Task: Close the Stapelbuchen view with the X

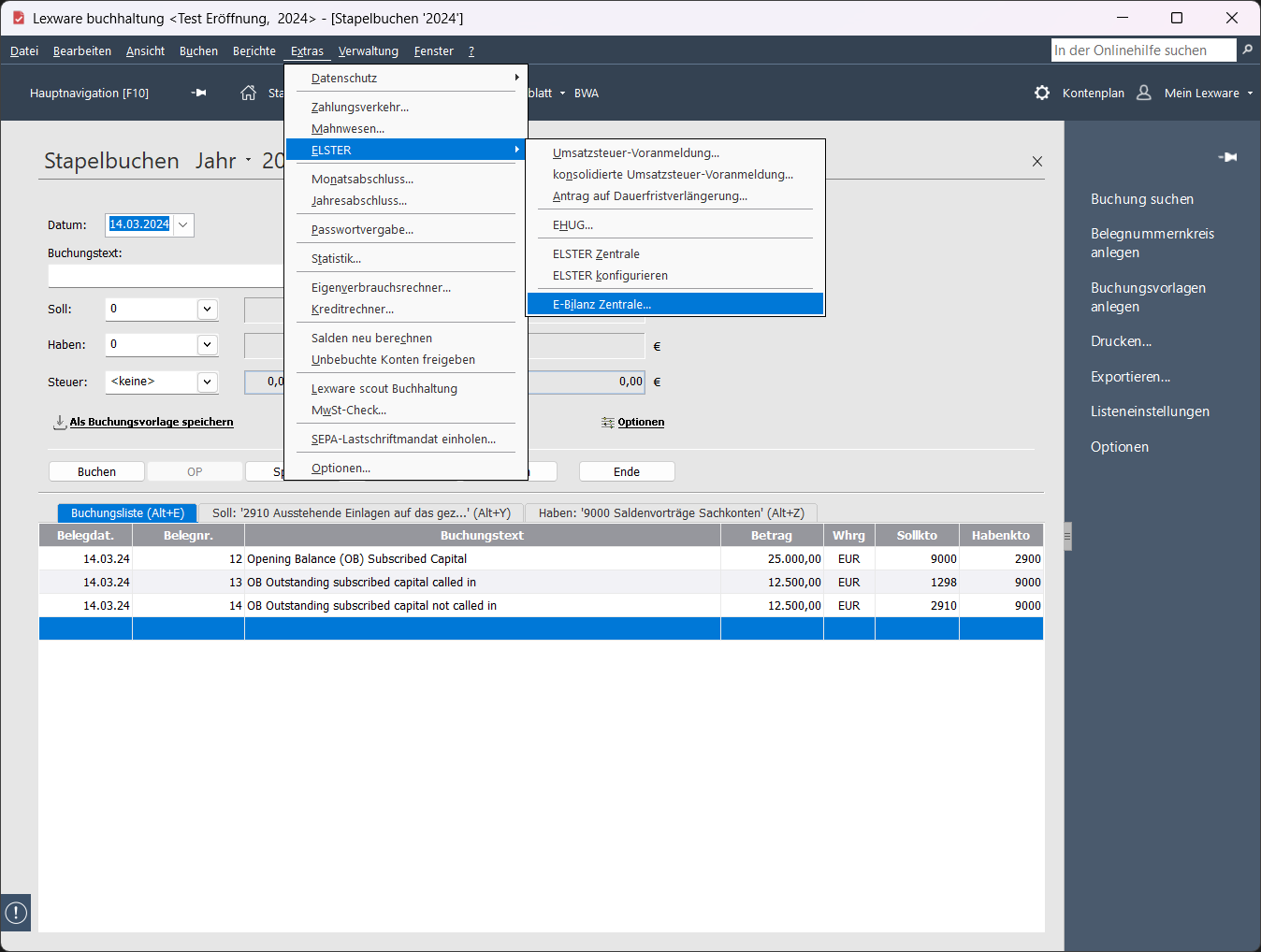Action: pos(1036,161)
